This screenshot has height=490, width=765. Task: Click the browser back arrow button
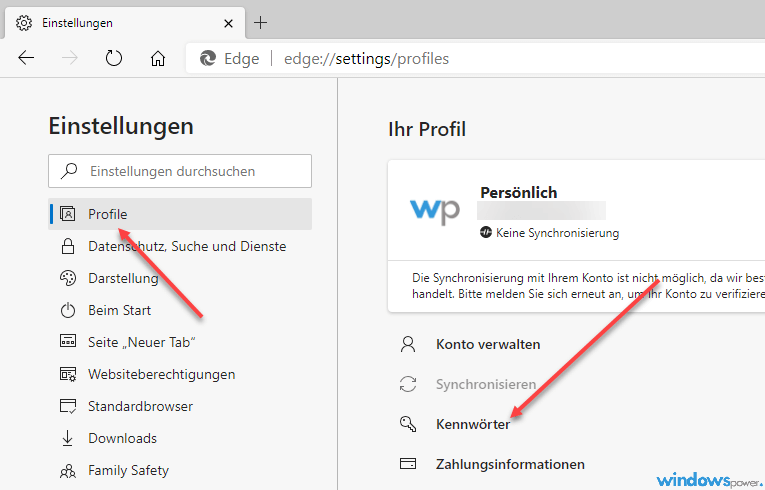tap(27, 58)
